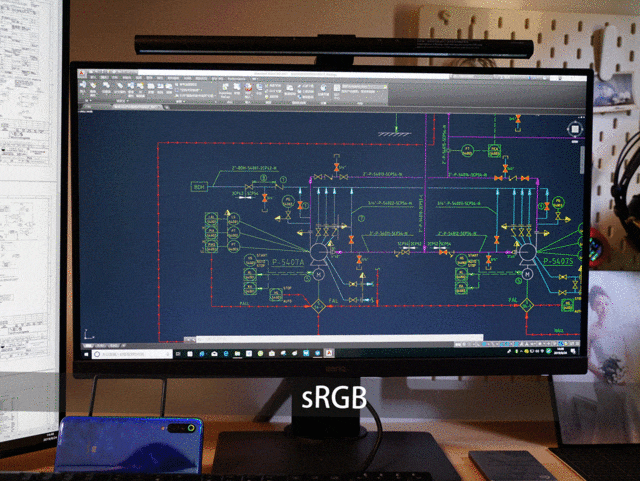Click the ViewCube navigation control
The image size is (640, 481).
[575, 129]
